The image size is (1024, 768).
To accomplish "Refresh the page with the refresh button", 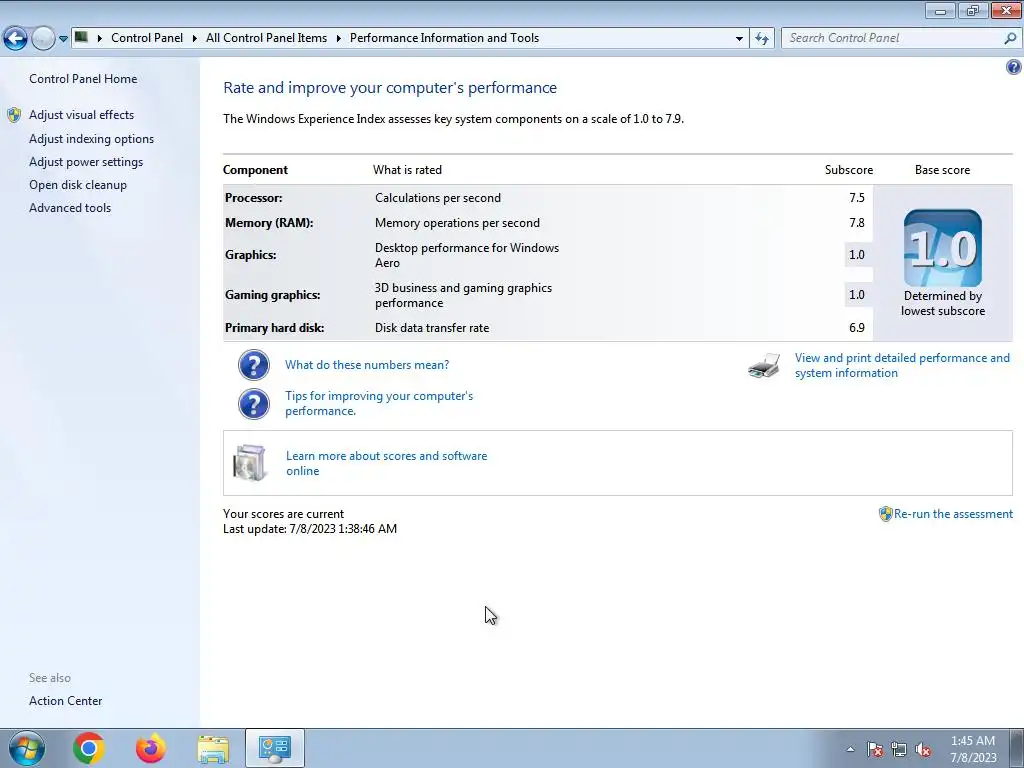I will click(x=761, y=39).
